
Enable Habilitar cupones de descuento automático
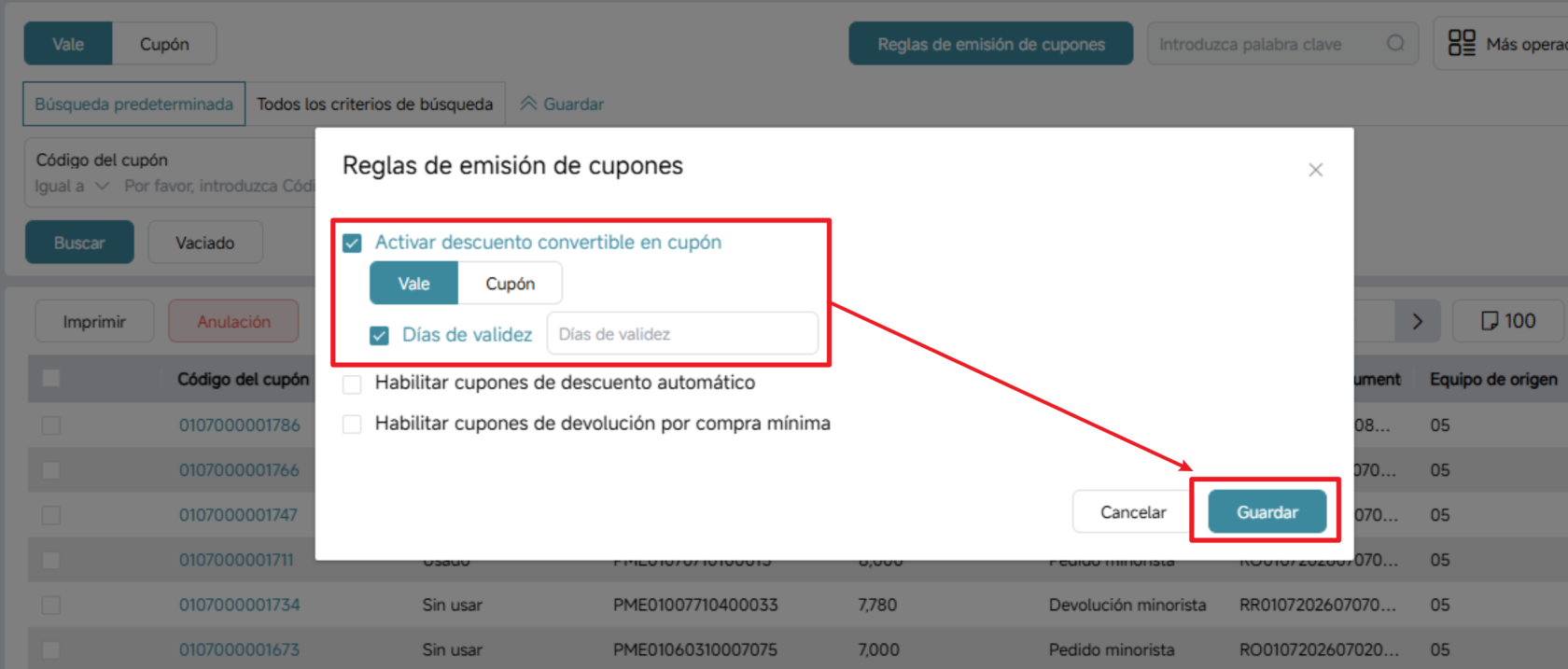pyautogui.click(x=352, y=383)
